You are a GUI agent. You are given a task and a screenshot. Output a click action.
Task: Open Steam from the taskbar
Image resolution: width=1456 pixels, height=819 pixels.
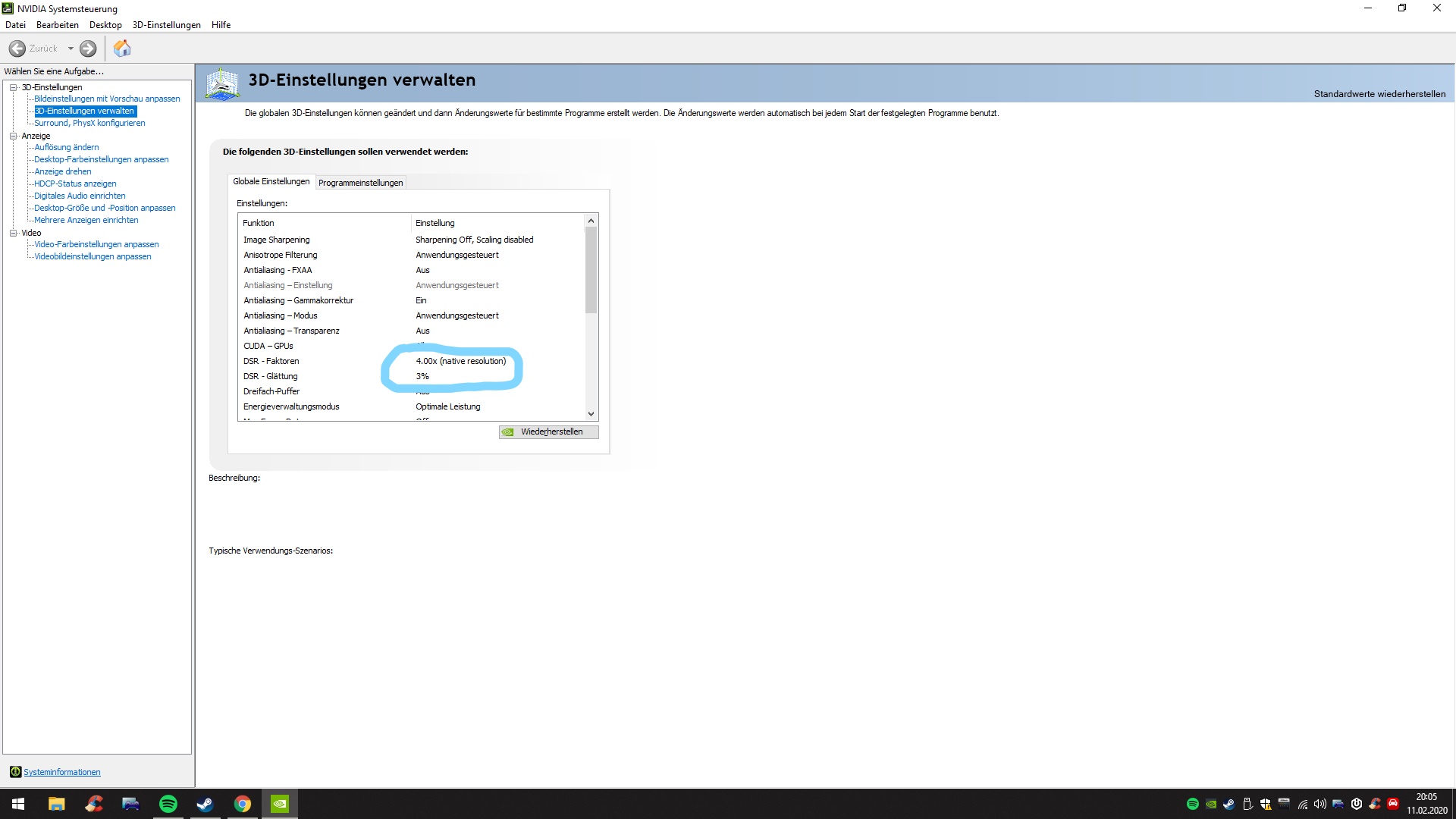pyautogui.click(x=205, y=804)
